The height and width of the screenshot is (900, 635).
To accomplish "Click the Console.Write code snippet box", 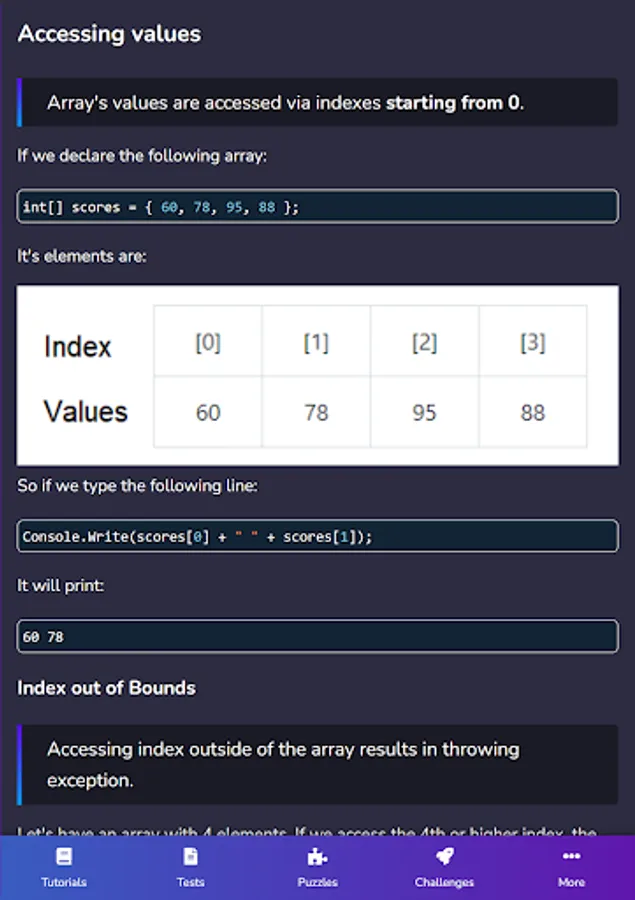I will click(317, 537).
